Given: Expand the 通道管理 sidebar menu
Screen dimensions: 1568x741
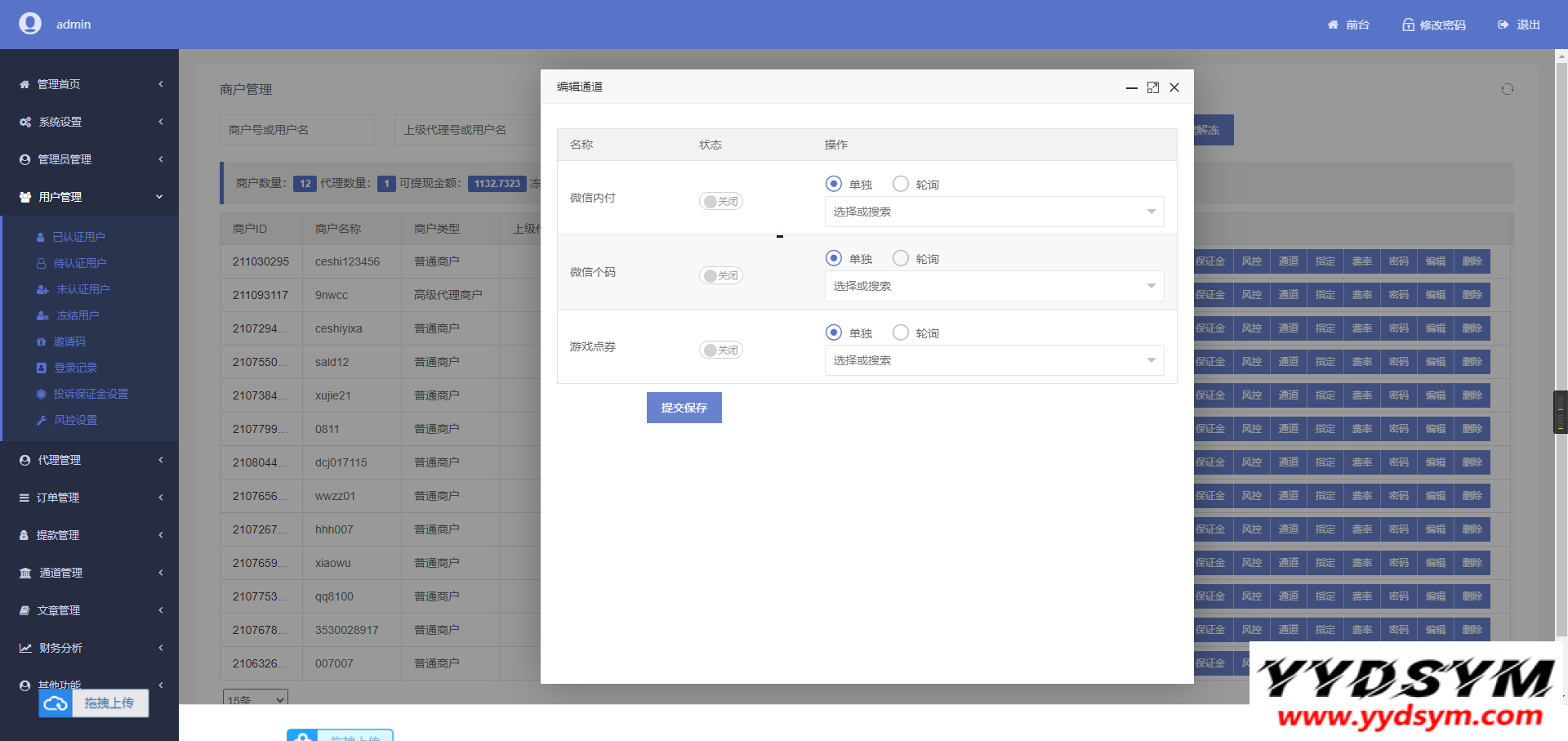Looking at the screenshot, I should tap(90, 573).
